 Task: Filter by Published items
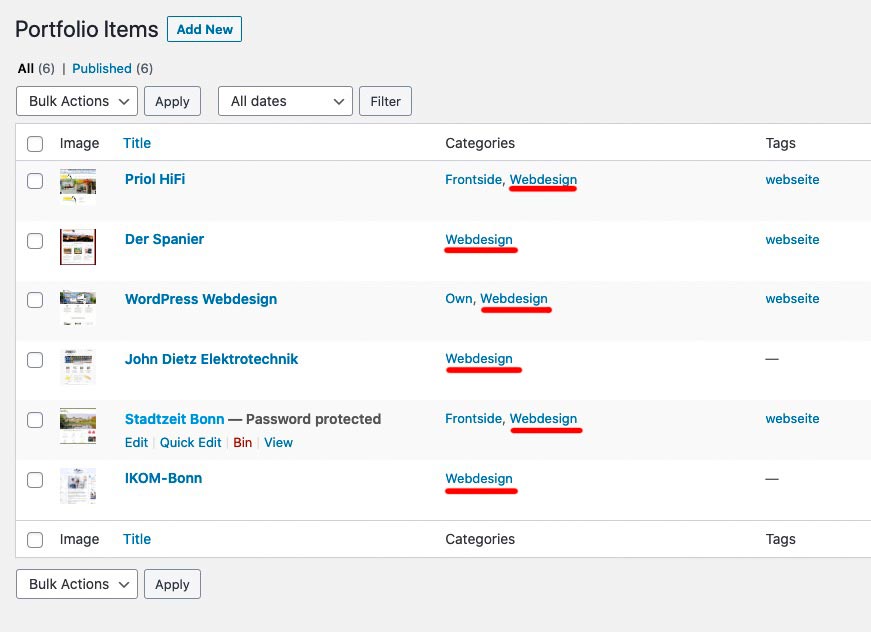pyautogui.click(x=102, y=68)
